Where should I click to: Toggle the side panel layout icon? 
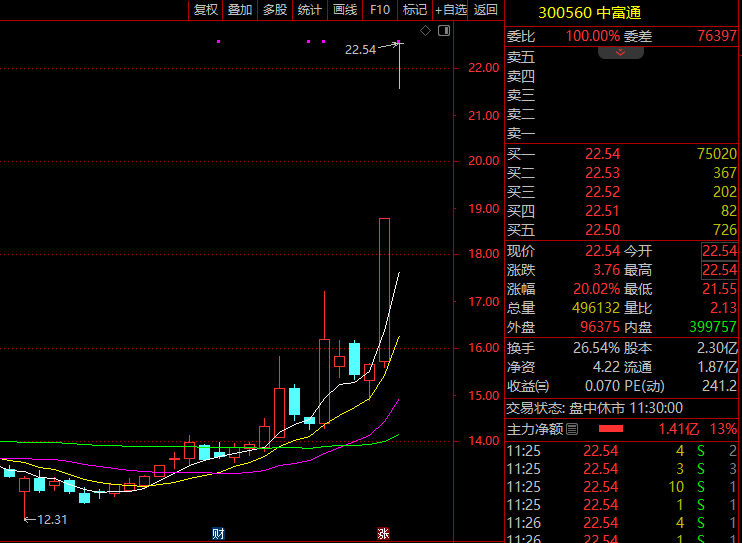click(x=444, y=31)
